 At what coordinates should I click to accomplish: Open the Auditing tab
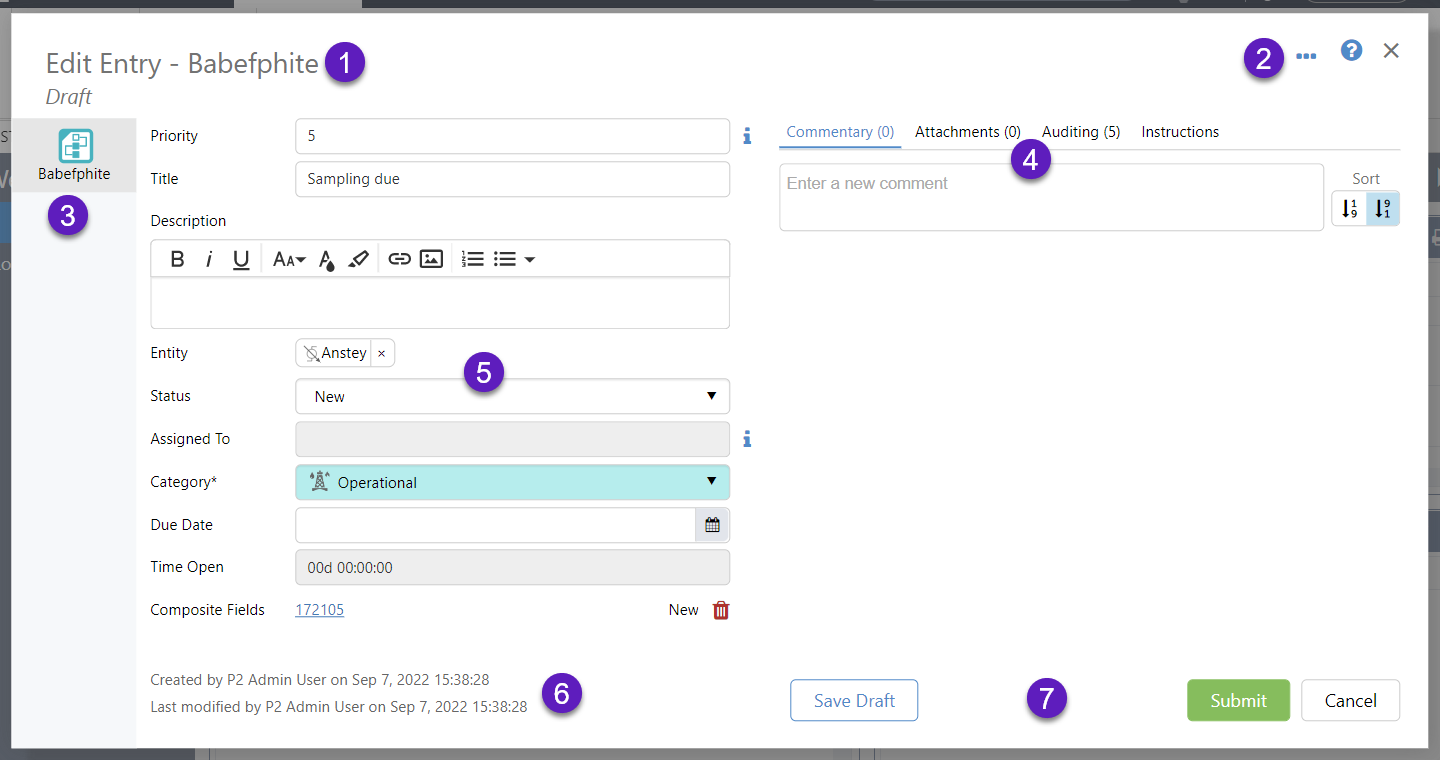coord(1080,132)
